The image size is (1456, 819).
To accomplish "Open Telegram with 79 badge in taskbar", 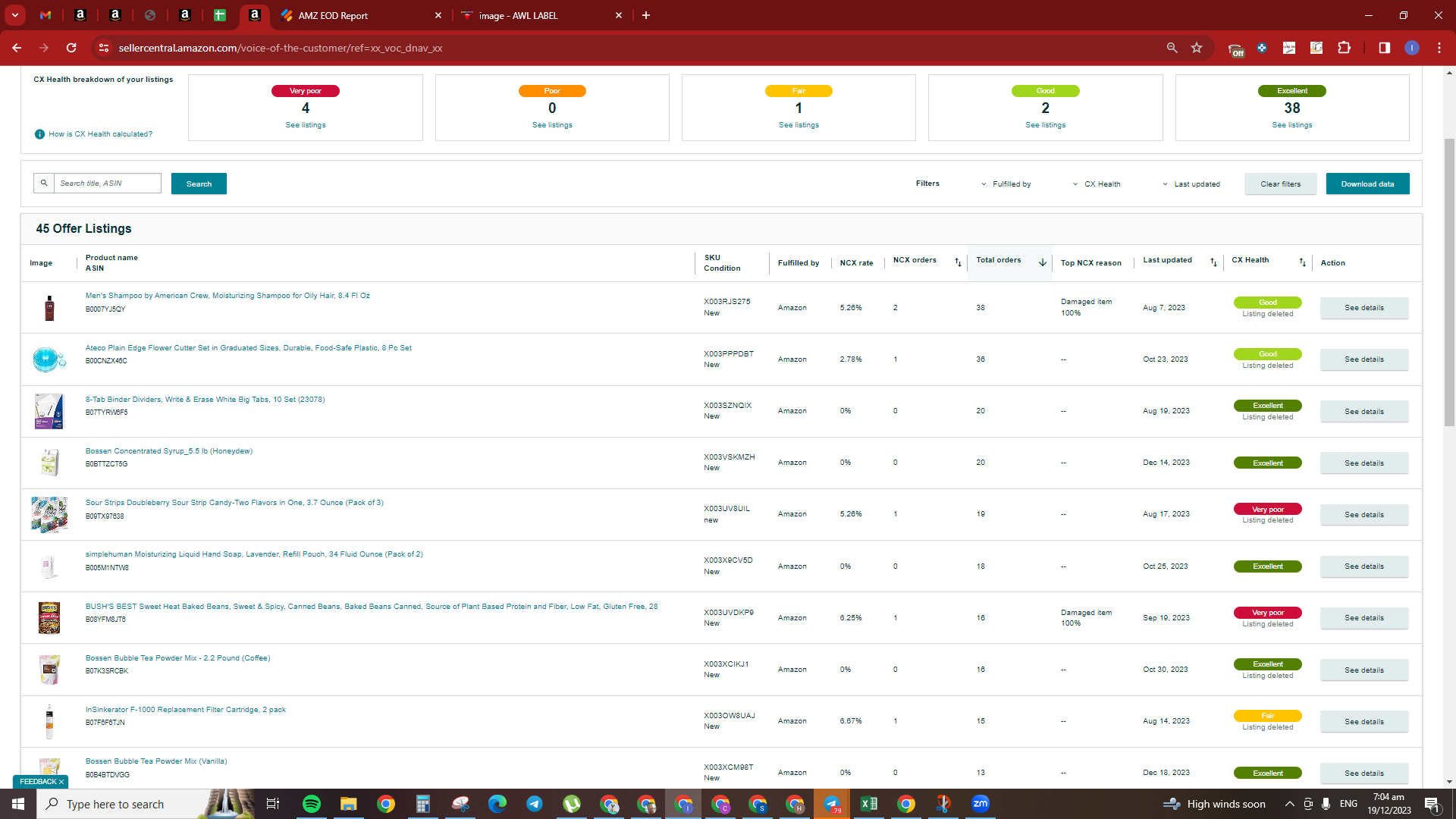I will [832, 804].
